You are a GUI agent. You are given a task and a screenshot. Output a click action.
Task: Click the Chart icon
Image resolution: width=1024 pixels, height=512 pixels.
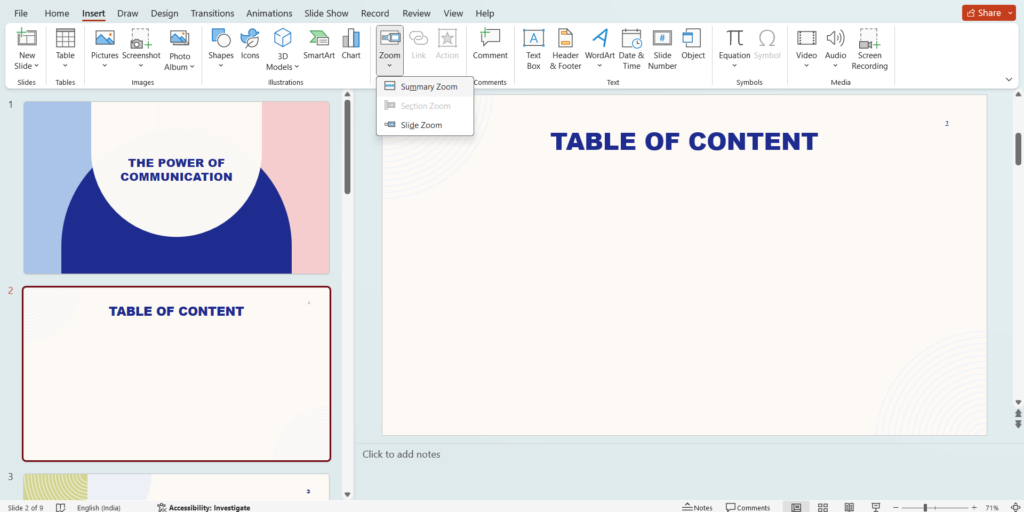tap(351, 44)
